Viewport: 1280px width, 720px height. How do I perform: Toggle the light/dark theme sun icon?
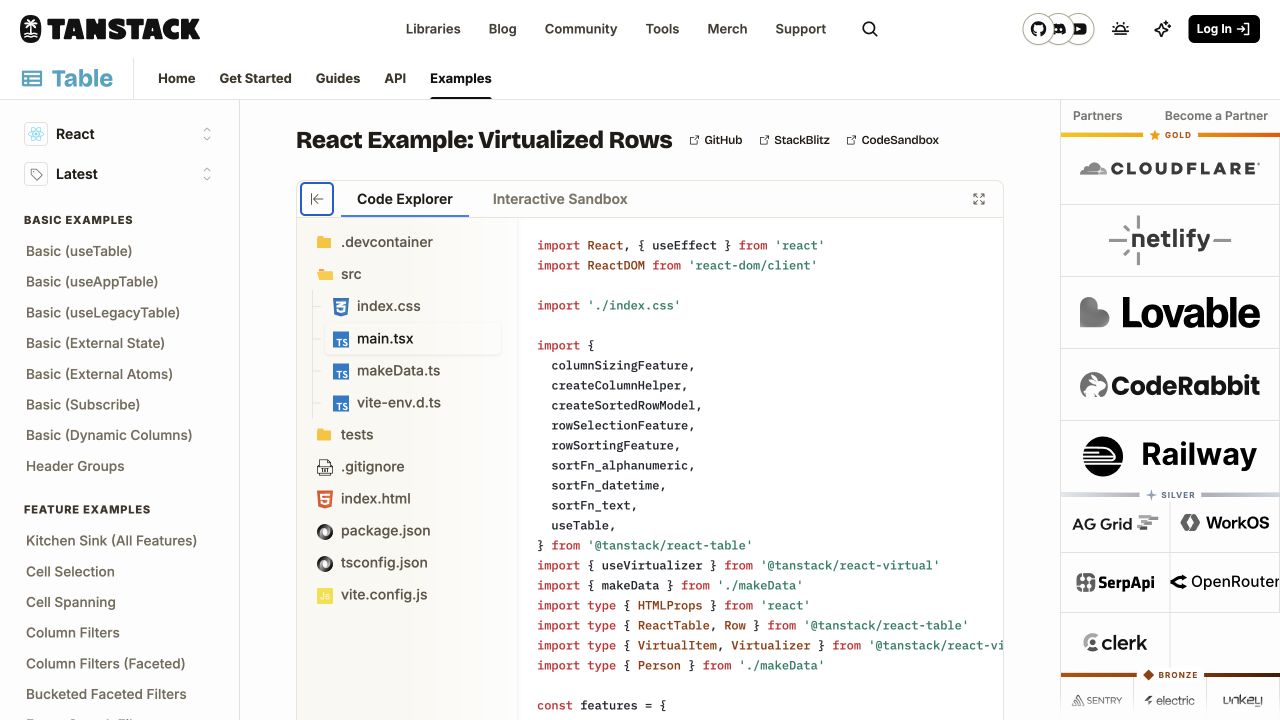(1120, 29)
